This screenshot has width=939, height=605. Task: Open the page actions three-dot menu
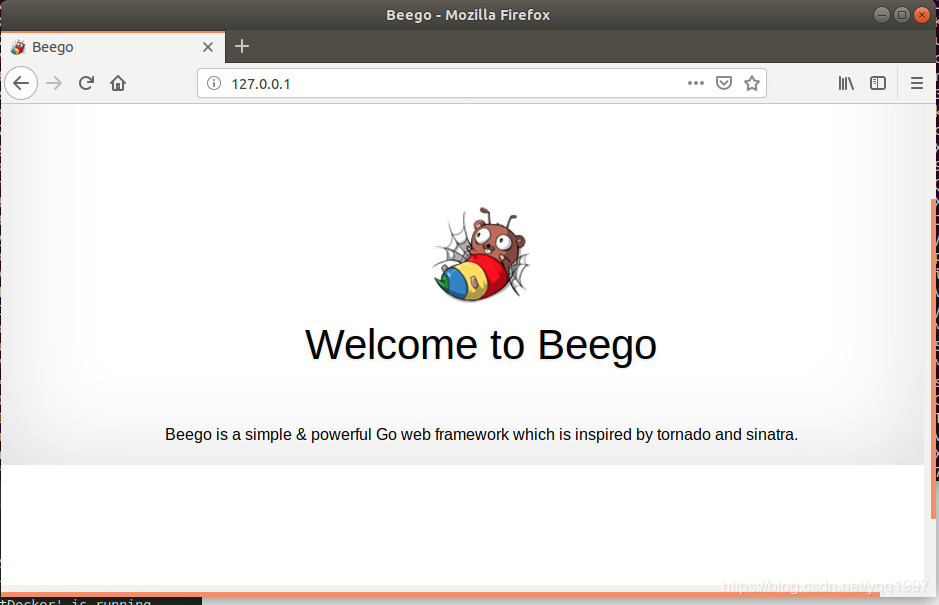696,83
